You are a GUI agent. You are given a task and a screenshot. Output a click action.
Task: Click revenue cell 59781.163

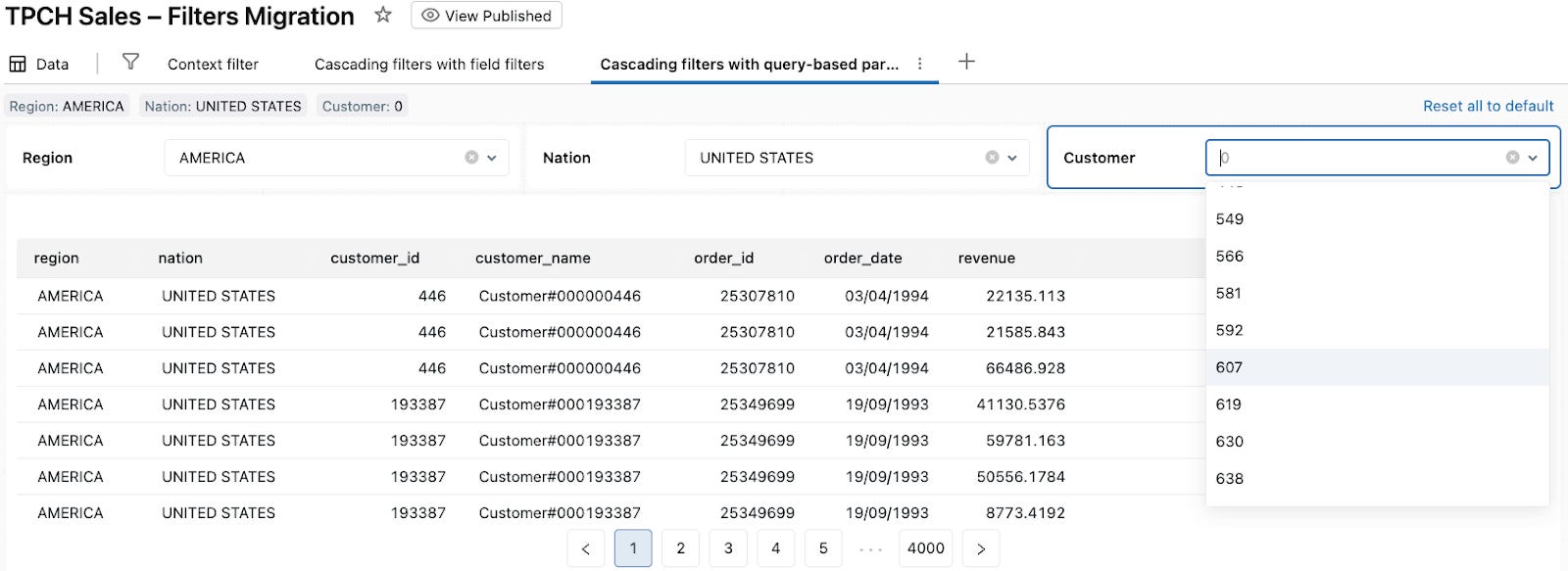pos(1025,441)
